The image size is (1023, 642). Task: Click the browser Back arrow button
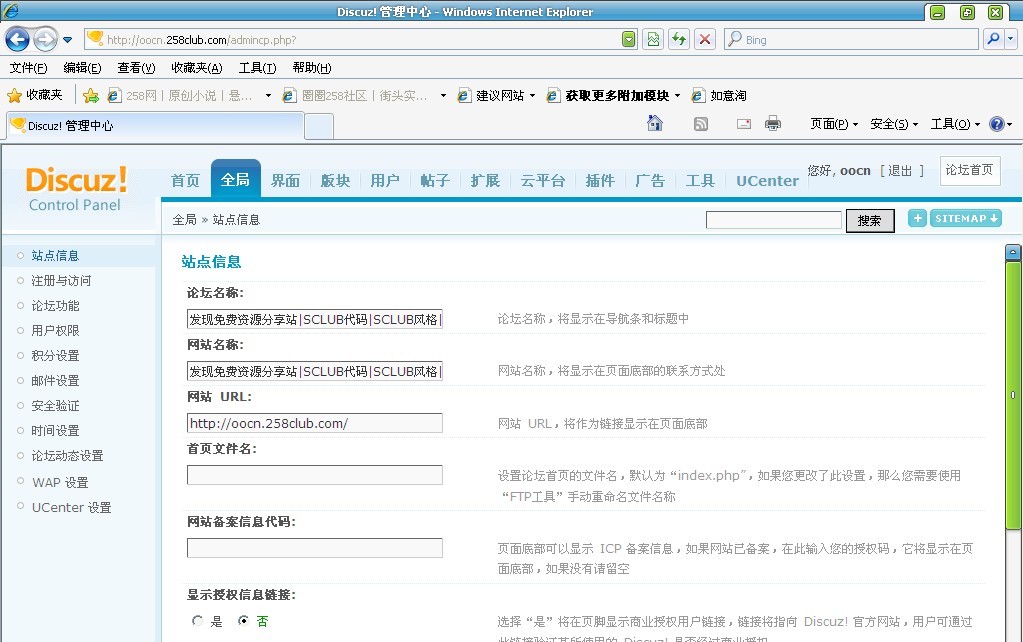pos(18,39)
